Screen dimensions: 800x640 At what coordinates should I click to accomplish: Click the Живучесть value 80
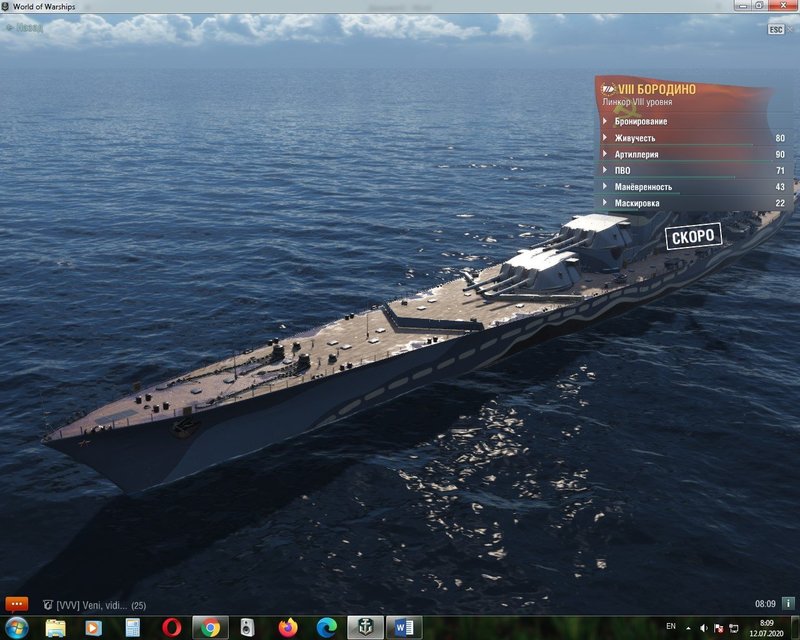click(x=780, y=138)
